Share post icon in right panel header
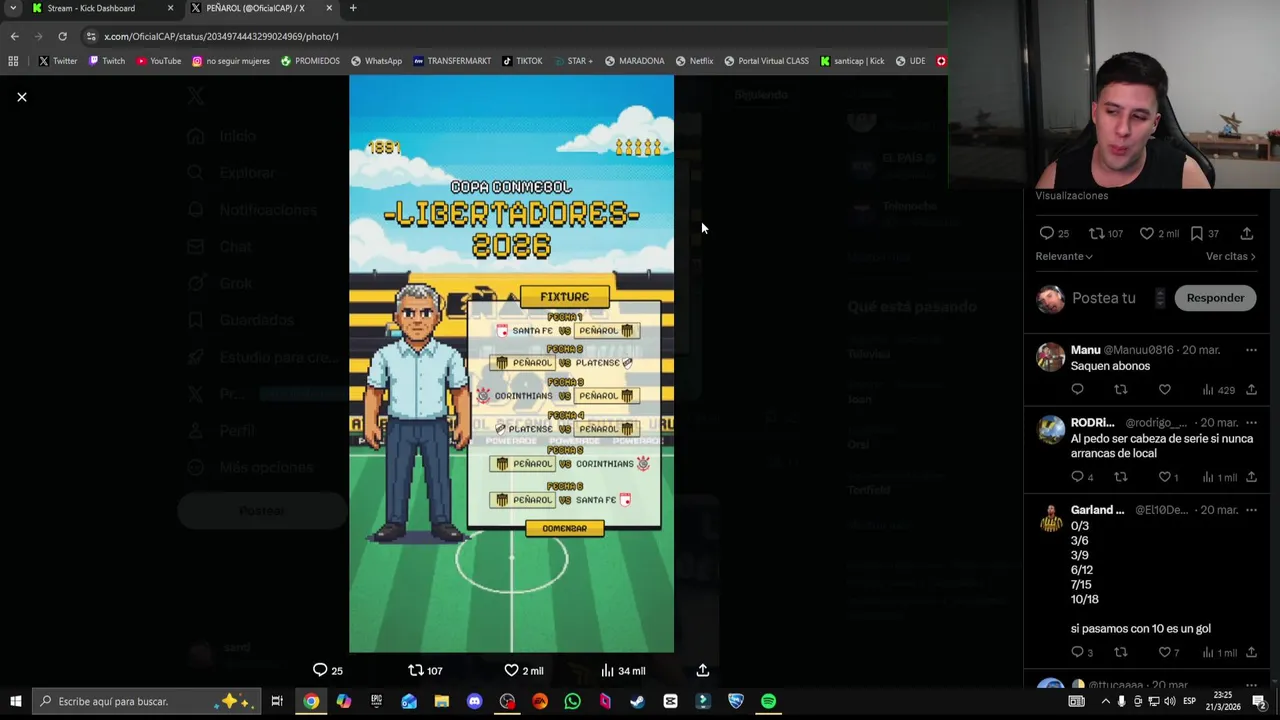 (1247, 233)
